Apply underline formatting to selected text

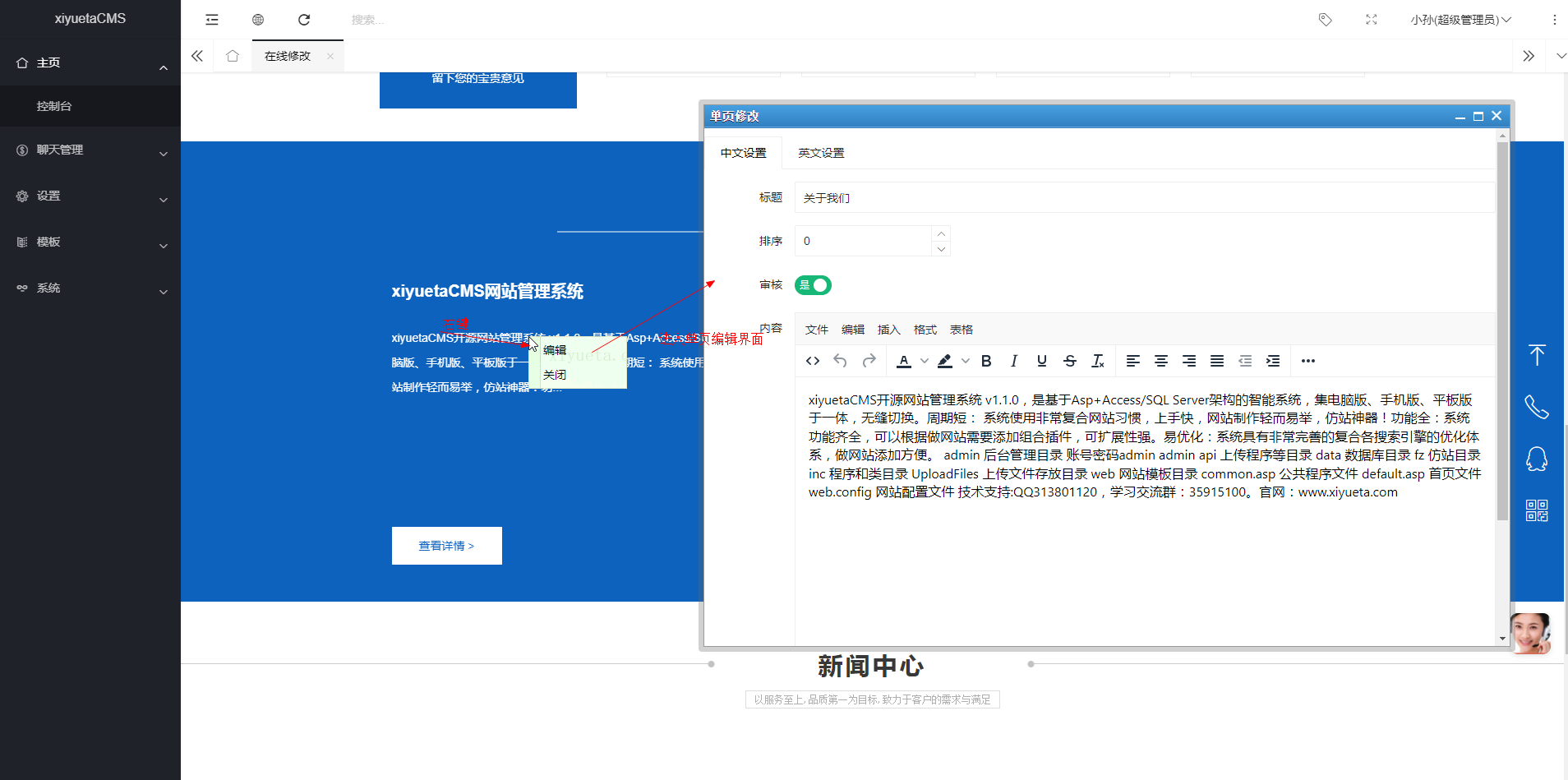tap(1041, 360)
